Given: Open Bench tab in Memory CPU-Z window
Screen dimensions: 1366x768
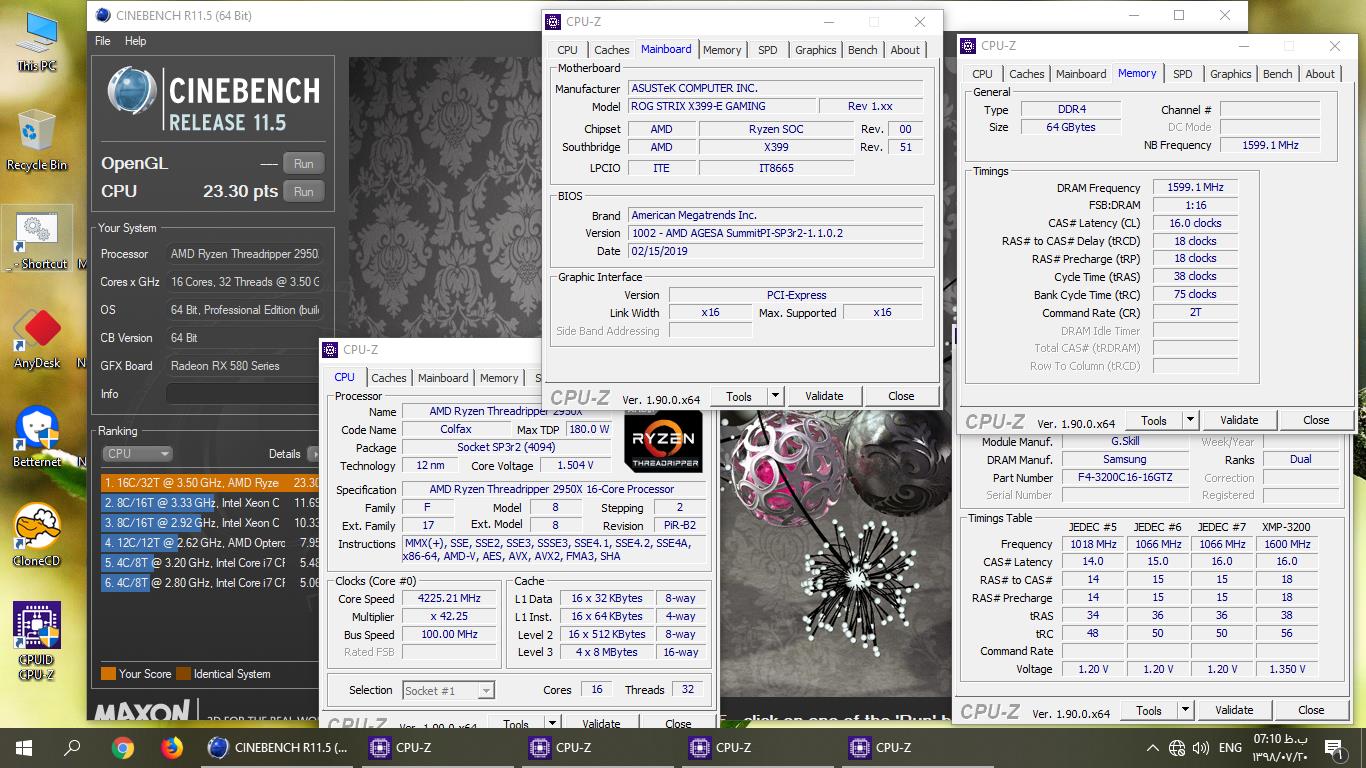Looking at the screenshot, I should [1277, 74].
